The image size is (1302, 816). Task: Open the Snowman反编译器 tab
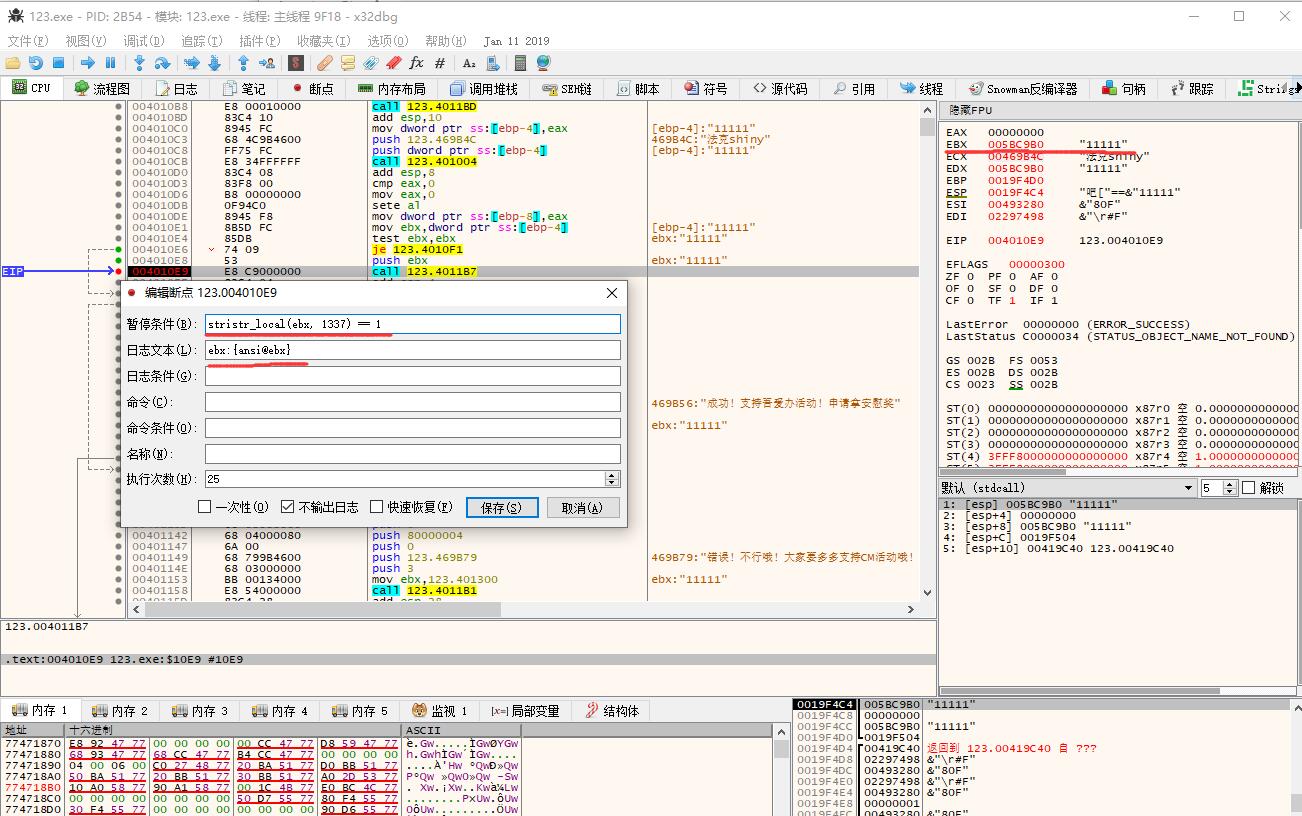click(x=1021, y=88)
